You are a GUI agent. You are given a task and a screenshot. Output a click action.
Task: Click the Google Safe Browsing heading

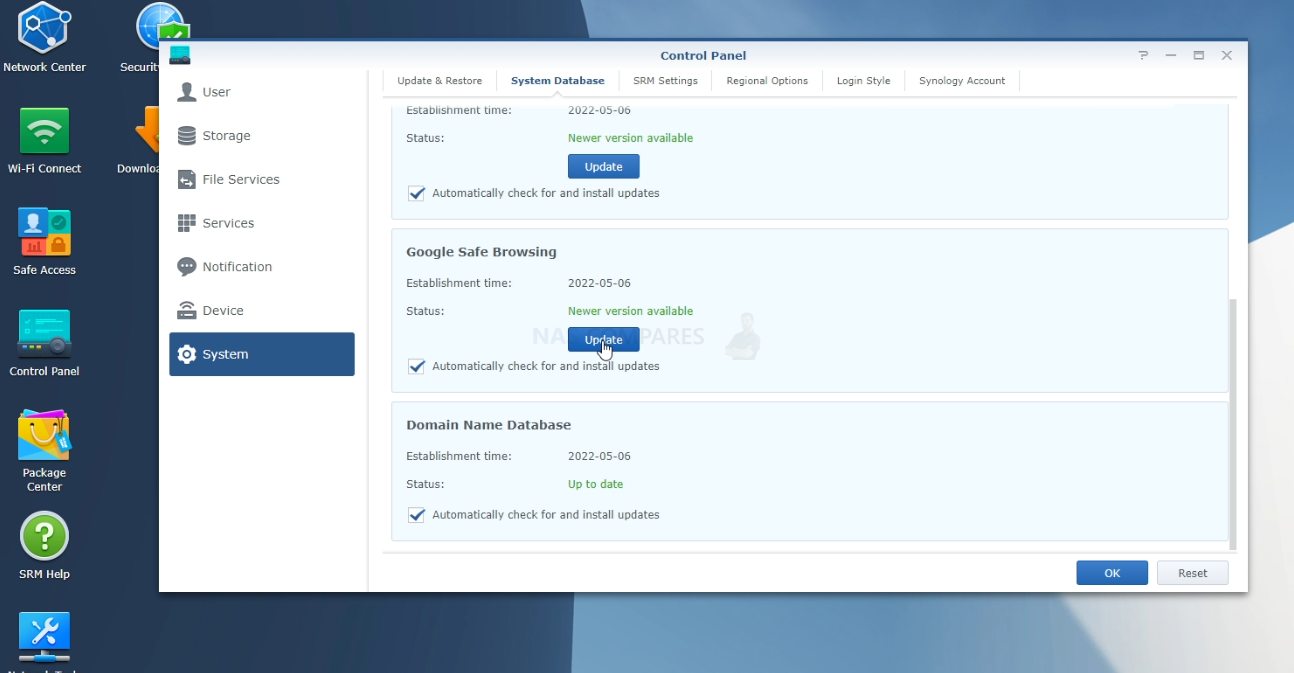[482, 252]
